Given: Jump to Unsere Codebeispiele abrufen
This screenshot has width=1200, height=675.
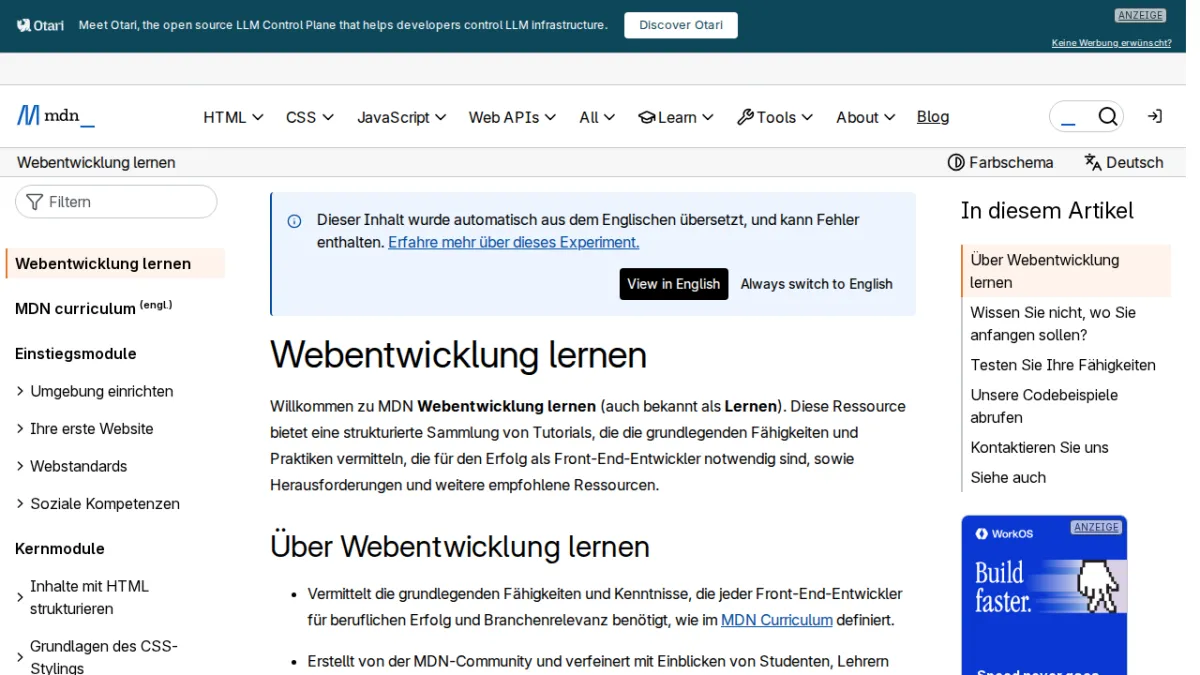Looking at the screenshot, I should (x=1066, y=406).
